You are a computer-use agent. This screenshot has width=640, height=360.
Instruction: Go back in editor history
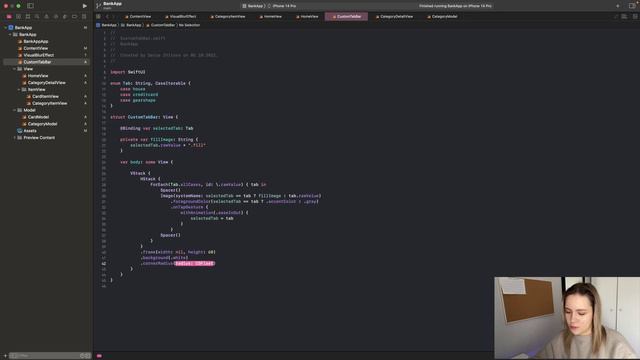pos(107,17)
